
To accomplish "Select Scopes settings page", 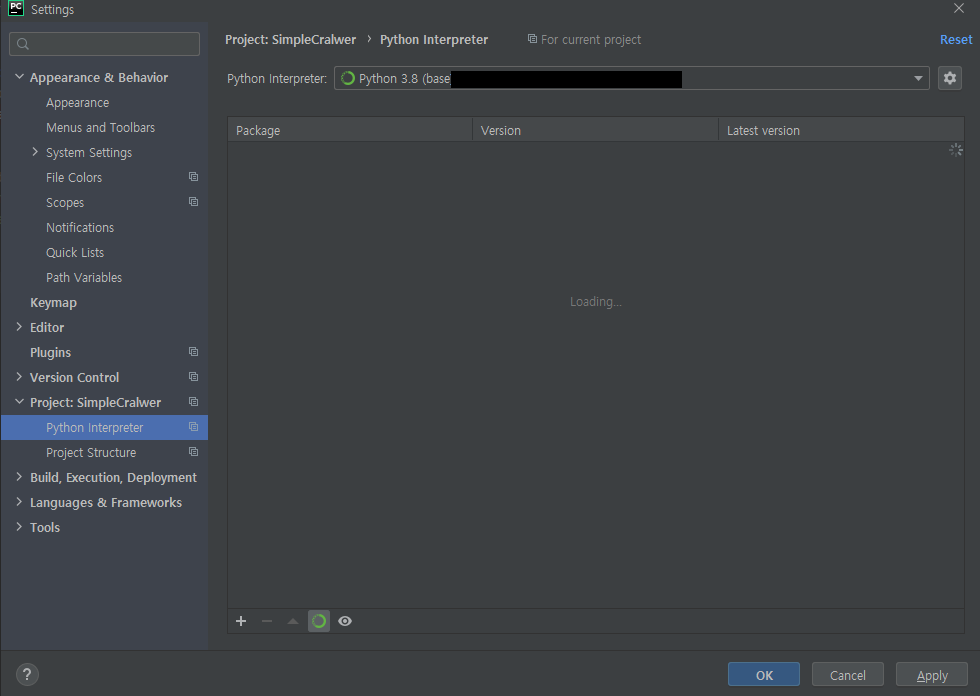I will [65, 202].
